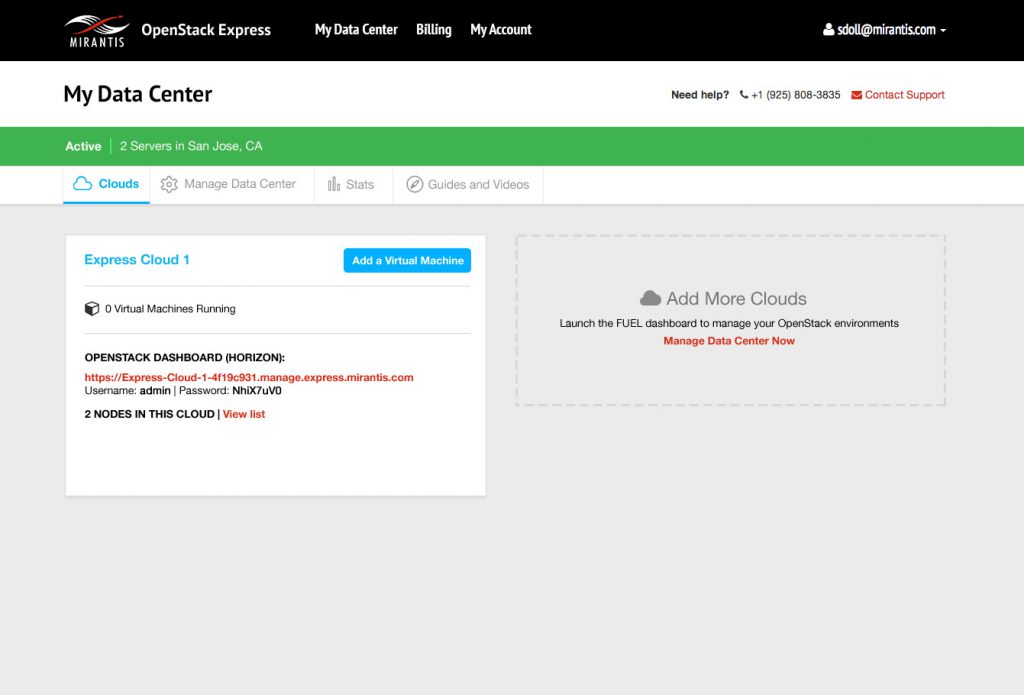Go to Billing page
The width and height of the screenshot is (1024, 695).
coord(434,29)
